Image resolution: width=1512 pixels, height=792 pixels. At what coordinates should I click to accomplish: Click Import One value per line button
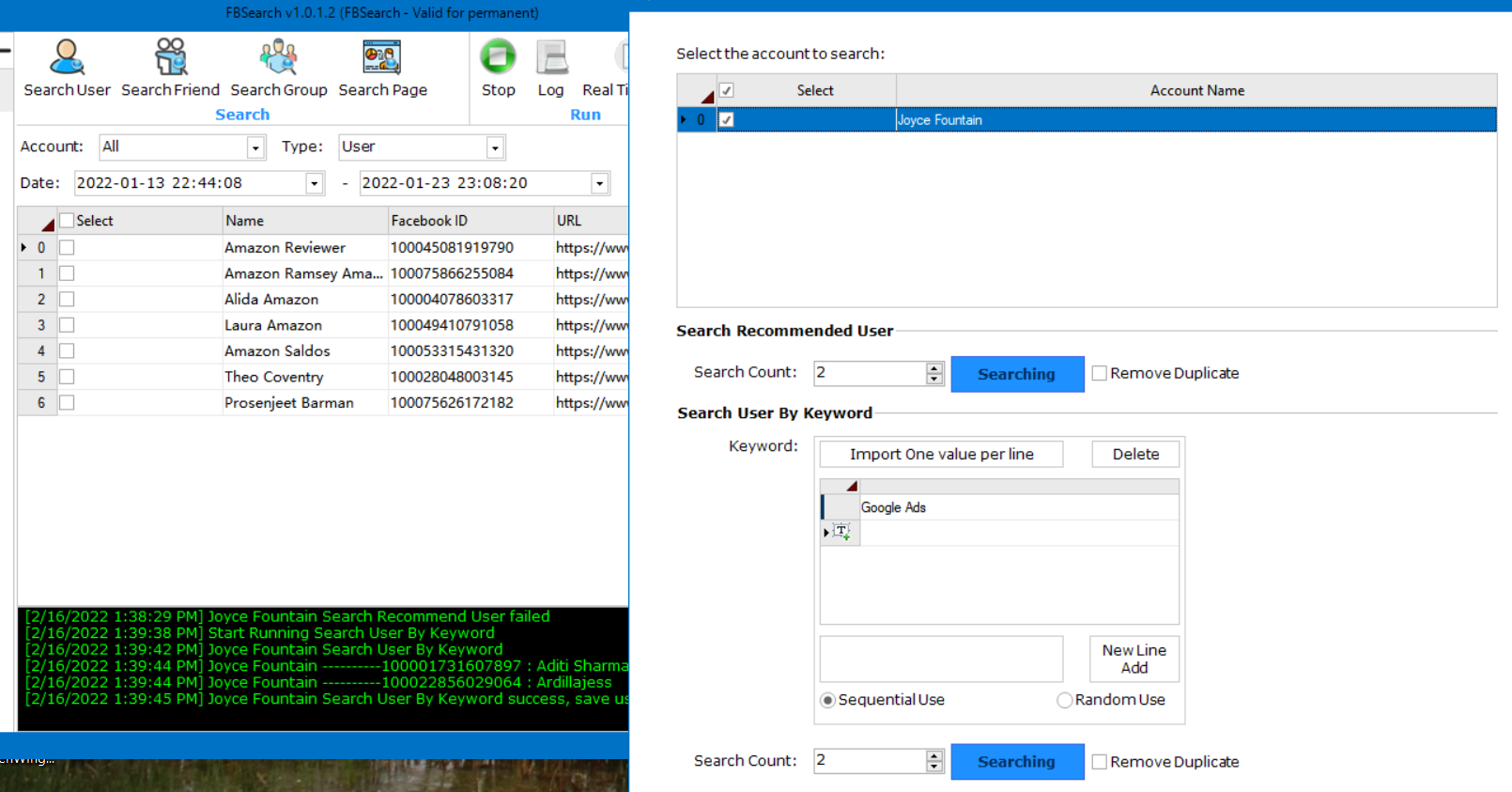pos(941,455)
